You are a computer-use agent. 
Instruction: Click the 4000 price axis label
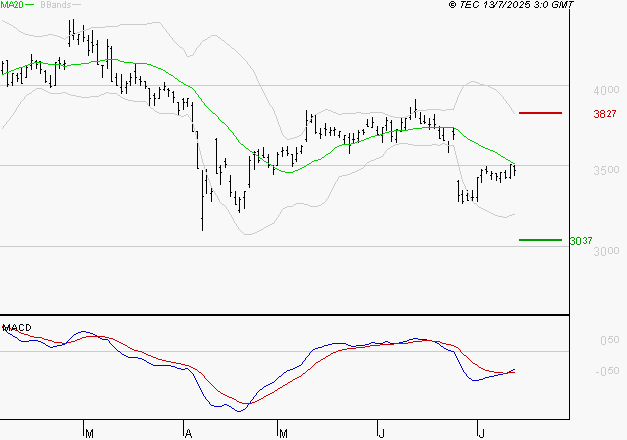604,88
